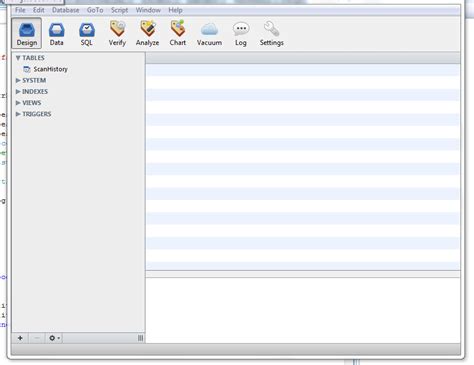Open the Help menu

click(175, 10)
